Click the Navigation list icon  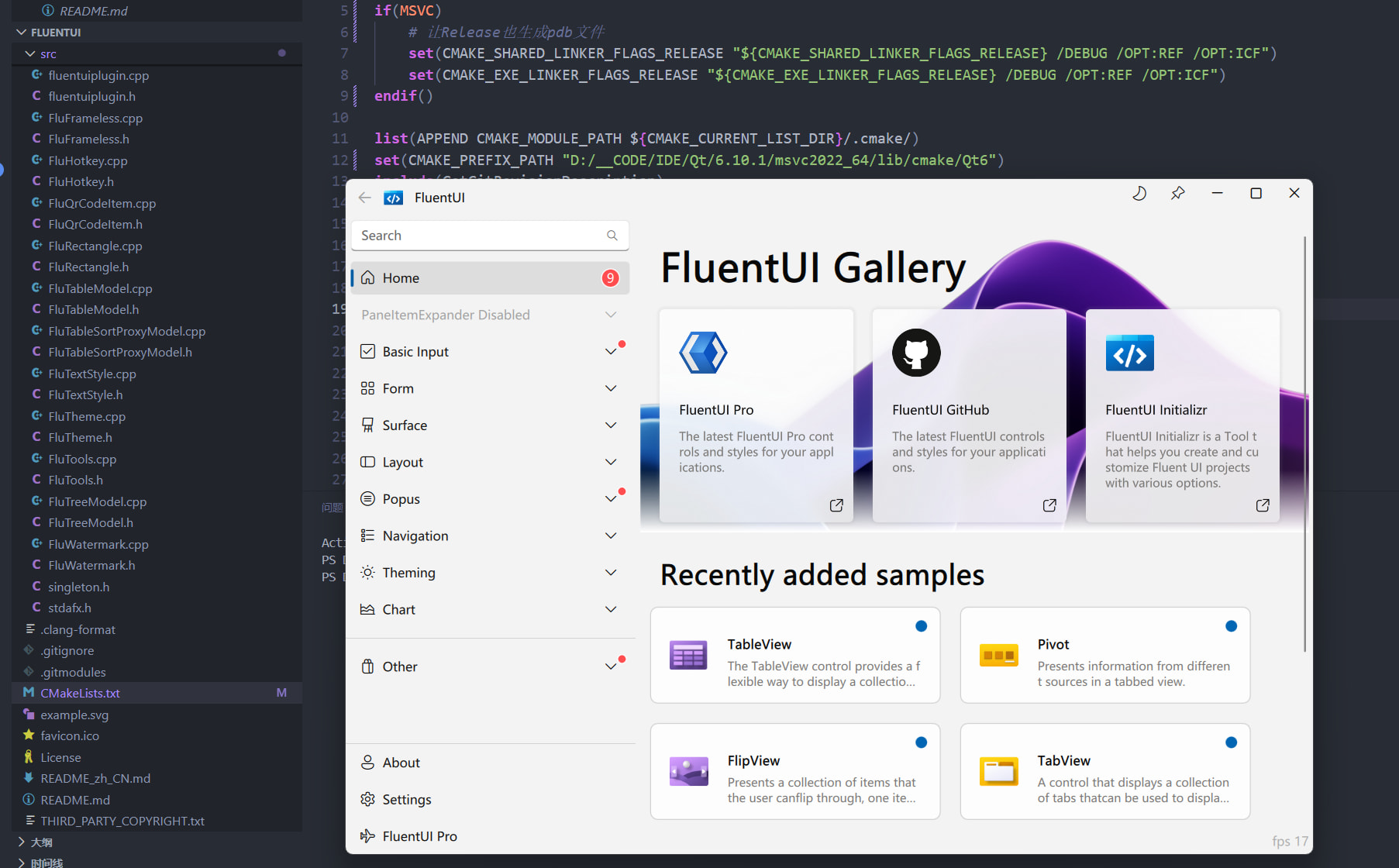[x=368, y=536]
